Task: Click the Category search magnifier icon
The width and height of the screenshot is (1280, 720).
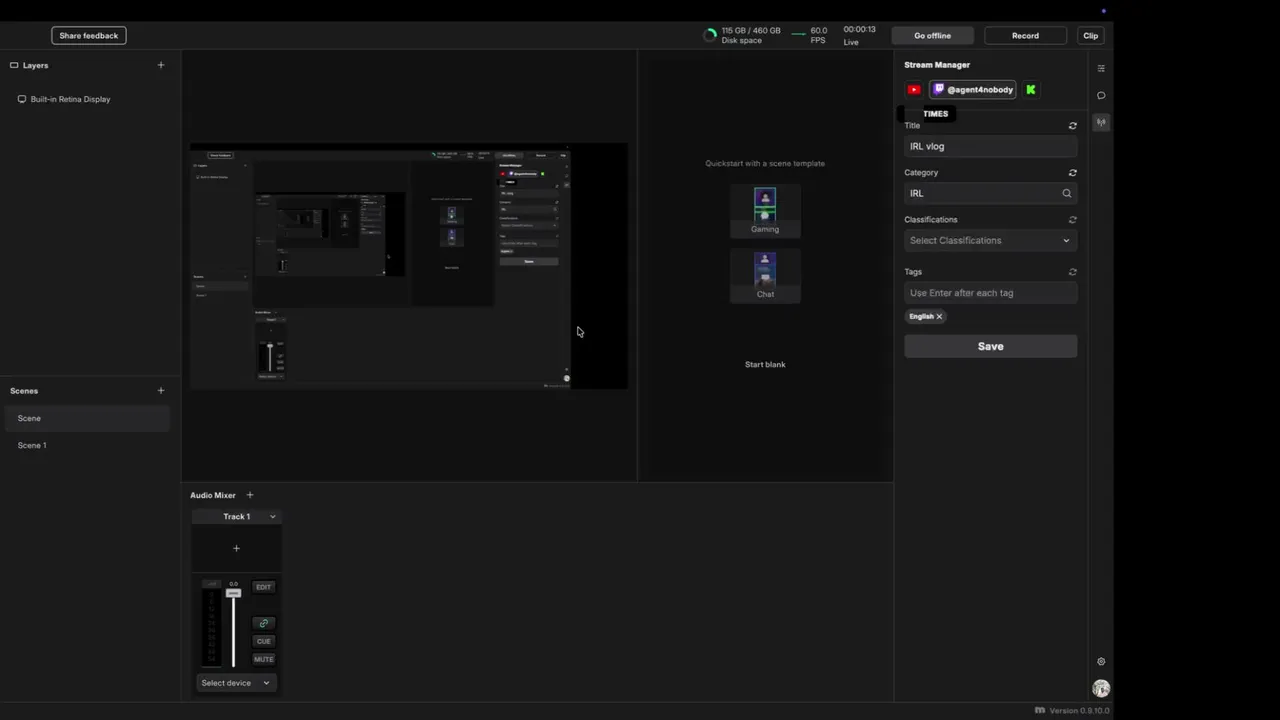Action: click(1067, 193)
